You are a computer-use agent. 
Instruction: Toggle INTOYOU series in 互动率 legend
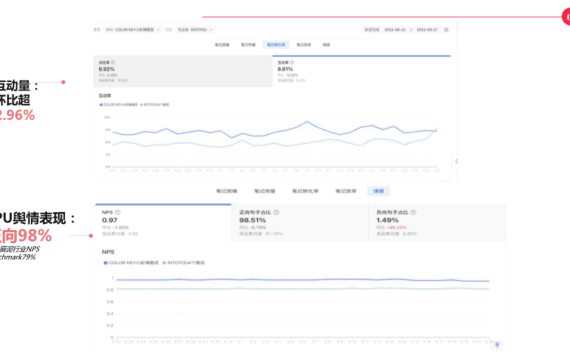(154, 105)
